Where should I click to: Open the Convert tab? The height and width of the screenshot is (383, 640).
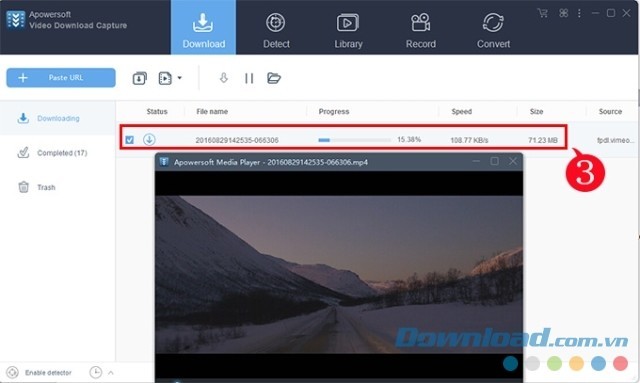tap(493, 31)
